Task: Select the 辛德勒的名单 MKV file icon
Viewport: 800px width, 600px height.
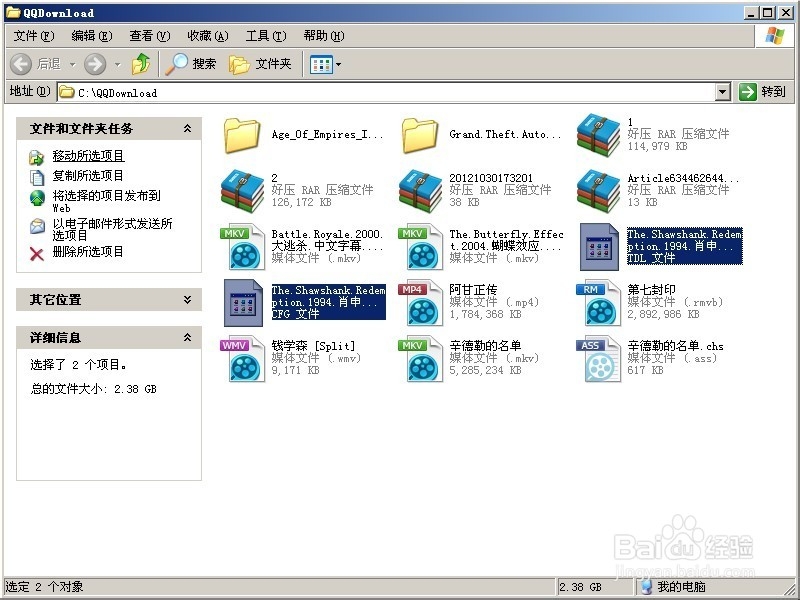Action: (x=420, y=359)
